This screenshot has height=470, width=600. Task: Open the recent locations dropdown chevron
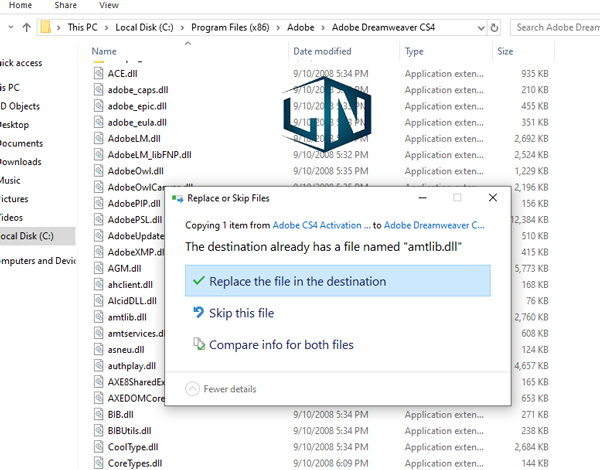11,27
